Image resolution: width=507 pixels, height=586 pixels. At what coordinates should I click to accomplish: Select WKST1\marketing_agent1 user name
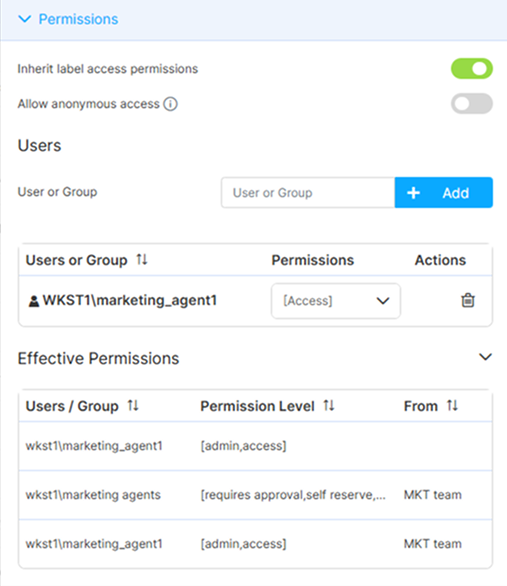[x=130, y=300]
